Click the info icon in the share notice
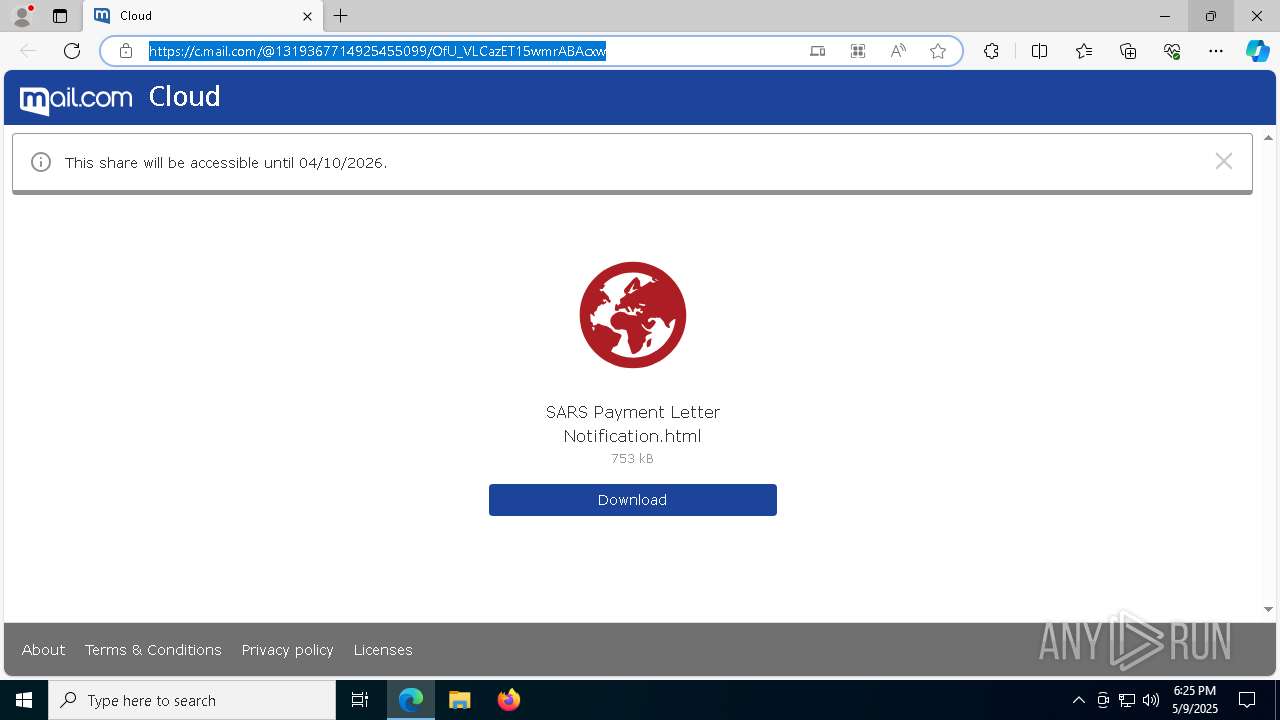The image size is (1280, 720). [41, 162]
